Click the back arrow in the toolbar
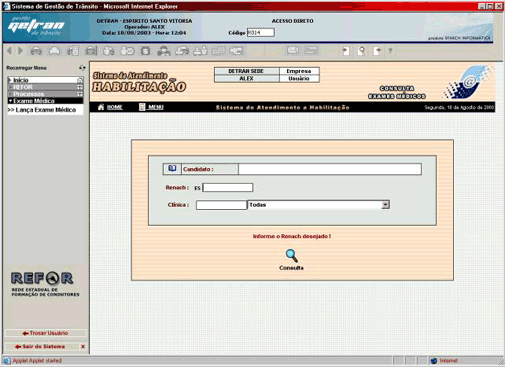The image size is (505, 367). pyautogui.click(x=9, y=51)
